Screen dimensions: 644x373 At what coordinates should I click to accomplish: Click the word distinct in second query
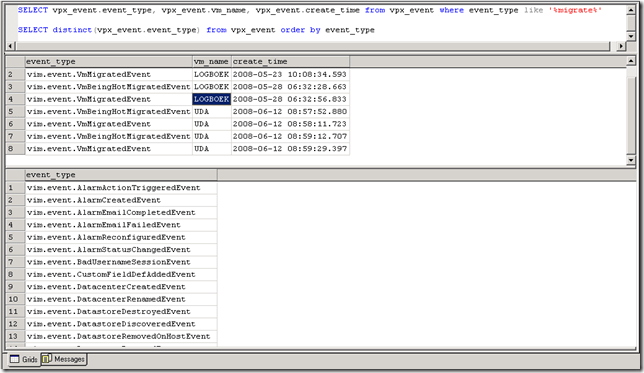pos(72,30)
